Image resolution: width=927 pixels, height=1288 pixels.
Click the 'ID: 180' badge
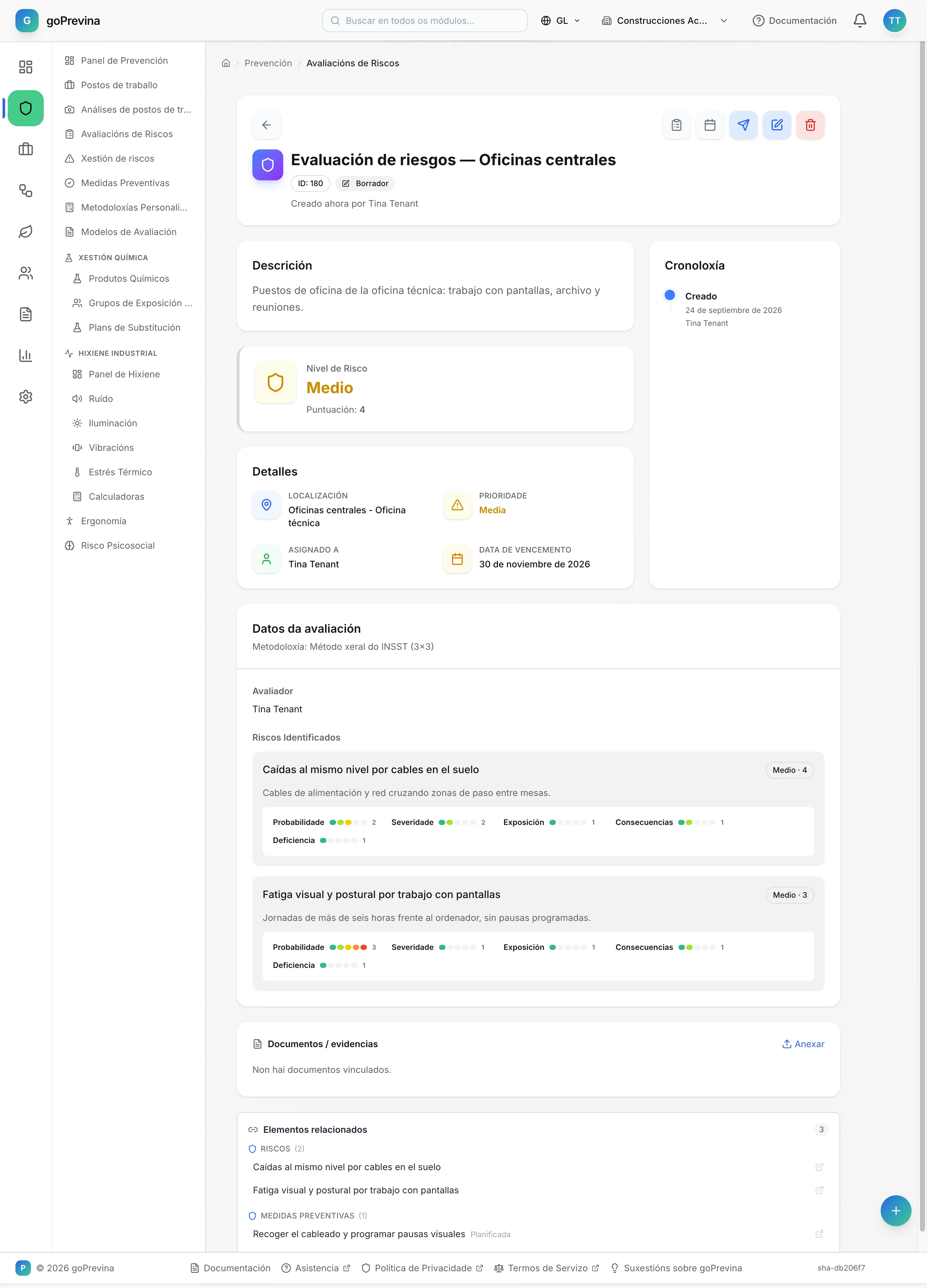[x=310, y=184]
